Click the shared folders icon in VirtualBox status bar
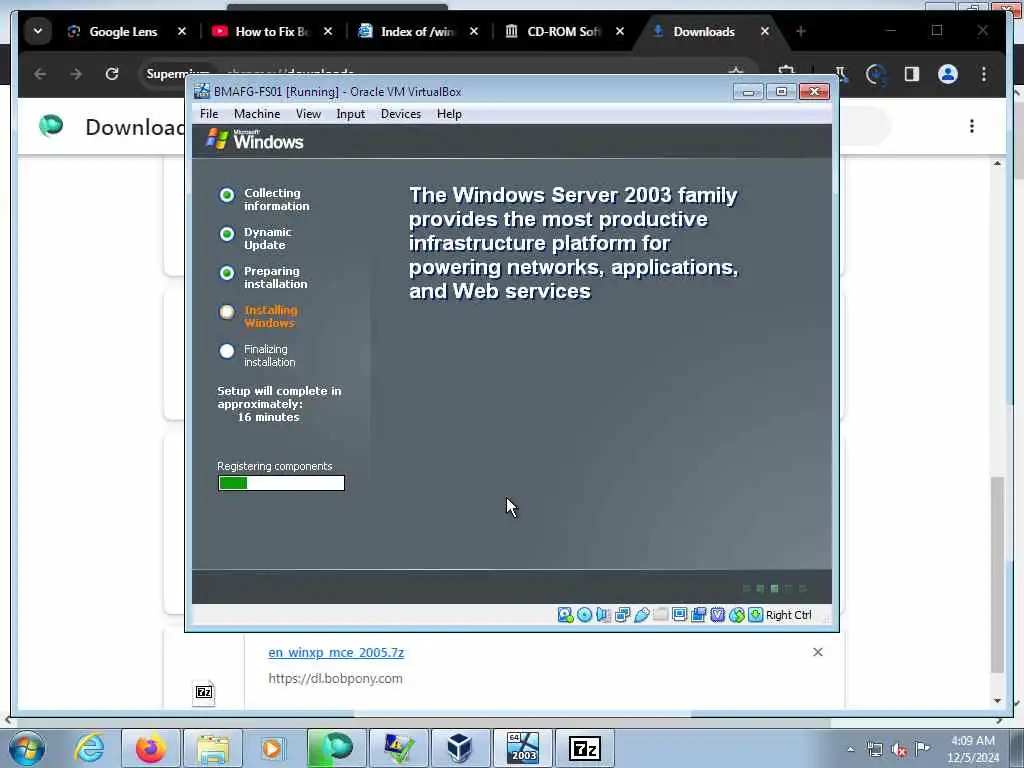 pos(660,615)
